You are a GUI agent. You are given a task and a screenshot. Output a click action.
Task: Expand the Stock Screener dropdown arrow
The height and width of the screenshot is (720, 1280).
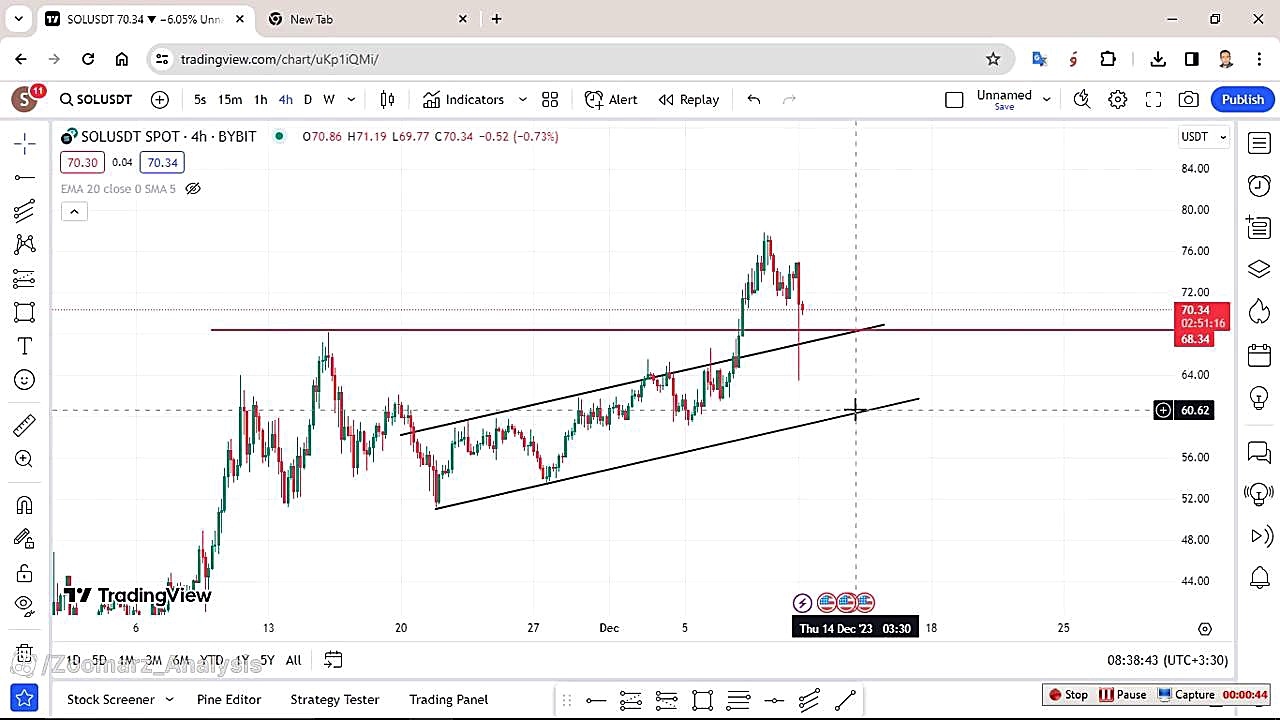pyautogui.click(x=169, y=699)
